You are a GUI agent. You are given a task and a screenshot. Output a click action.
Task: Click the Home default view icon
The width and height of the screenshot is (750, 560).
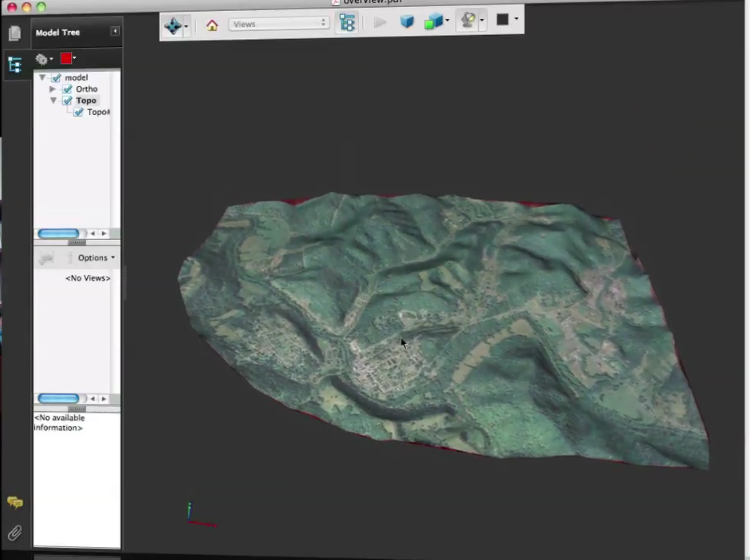[x=212, y=25]
